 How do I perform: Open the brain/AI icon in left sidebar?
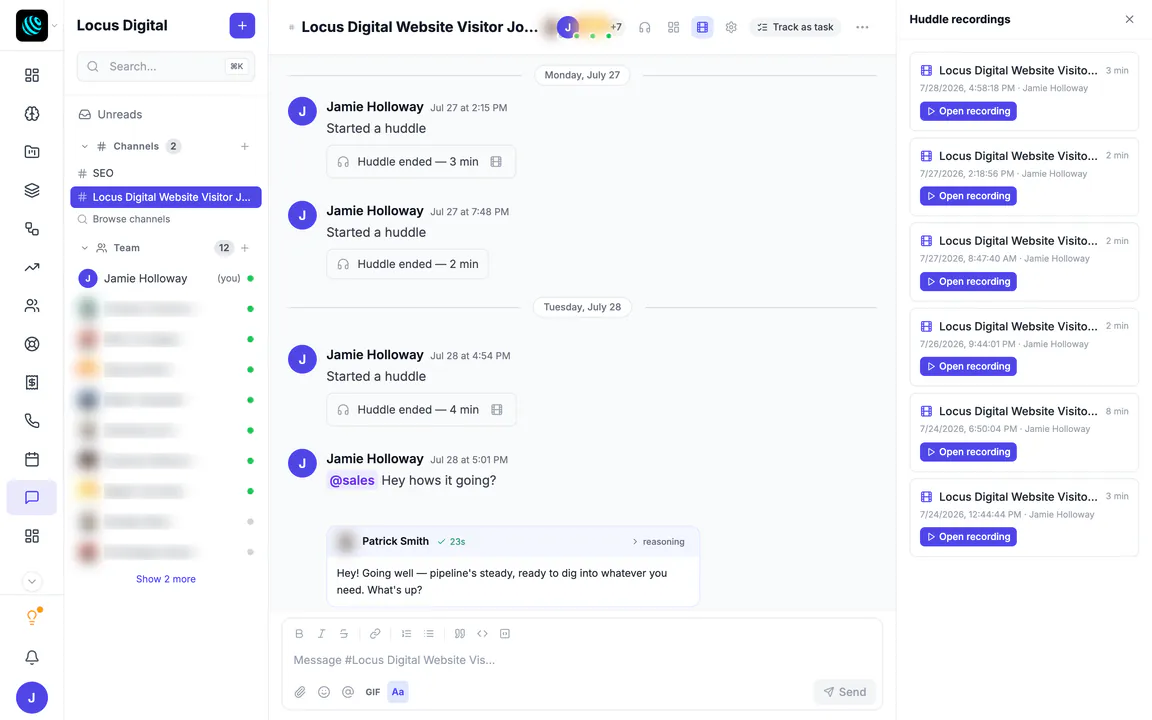32,113
